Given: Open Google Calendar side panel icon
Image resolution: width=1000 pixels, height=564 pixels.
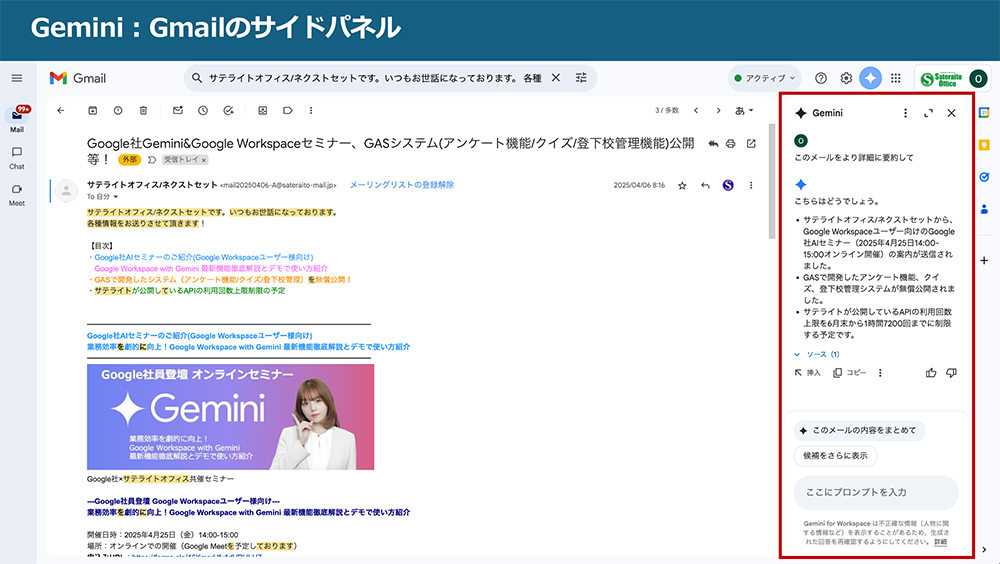Looking at the screenshot, I should 984,113.
